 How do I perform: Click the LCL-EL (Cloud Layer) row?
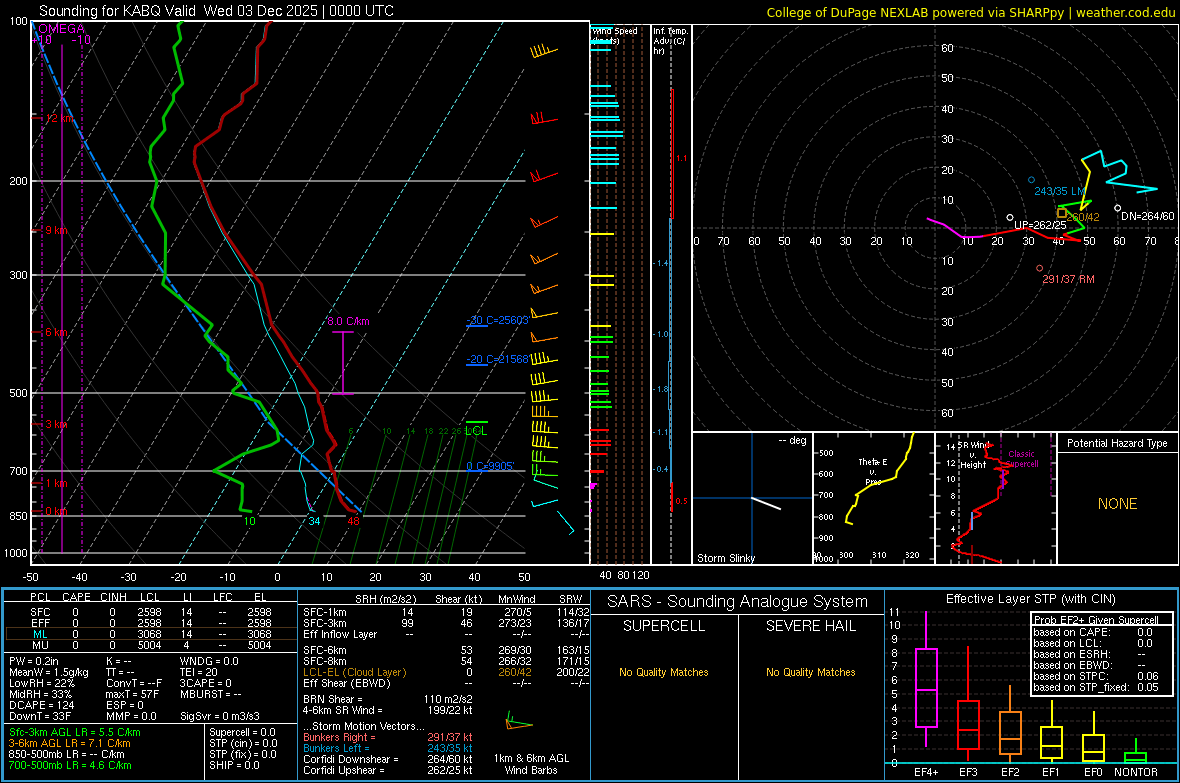coord(446,672)
